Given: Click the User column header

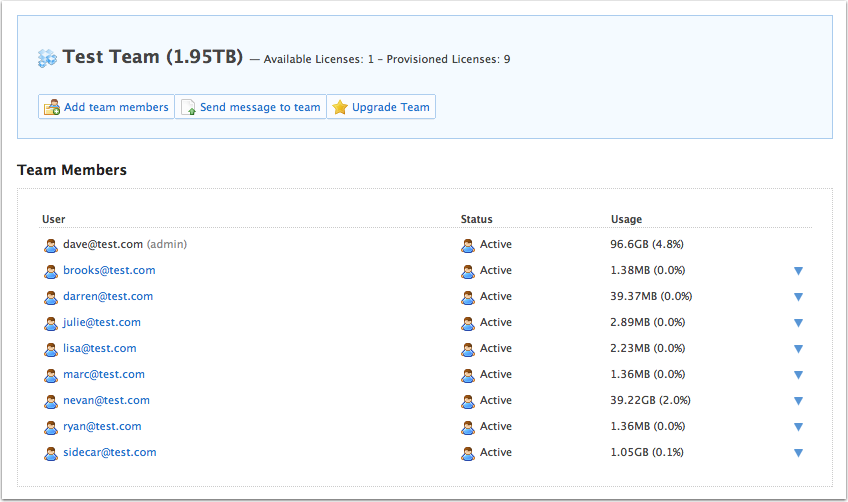Looking at the screenshot, I should coord(54,219).
